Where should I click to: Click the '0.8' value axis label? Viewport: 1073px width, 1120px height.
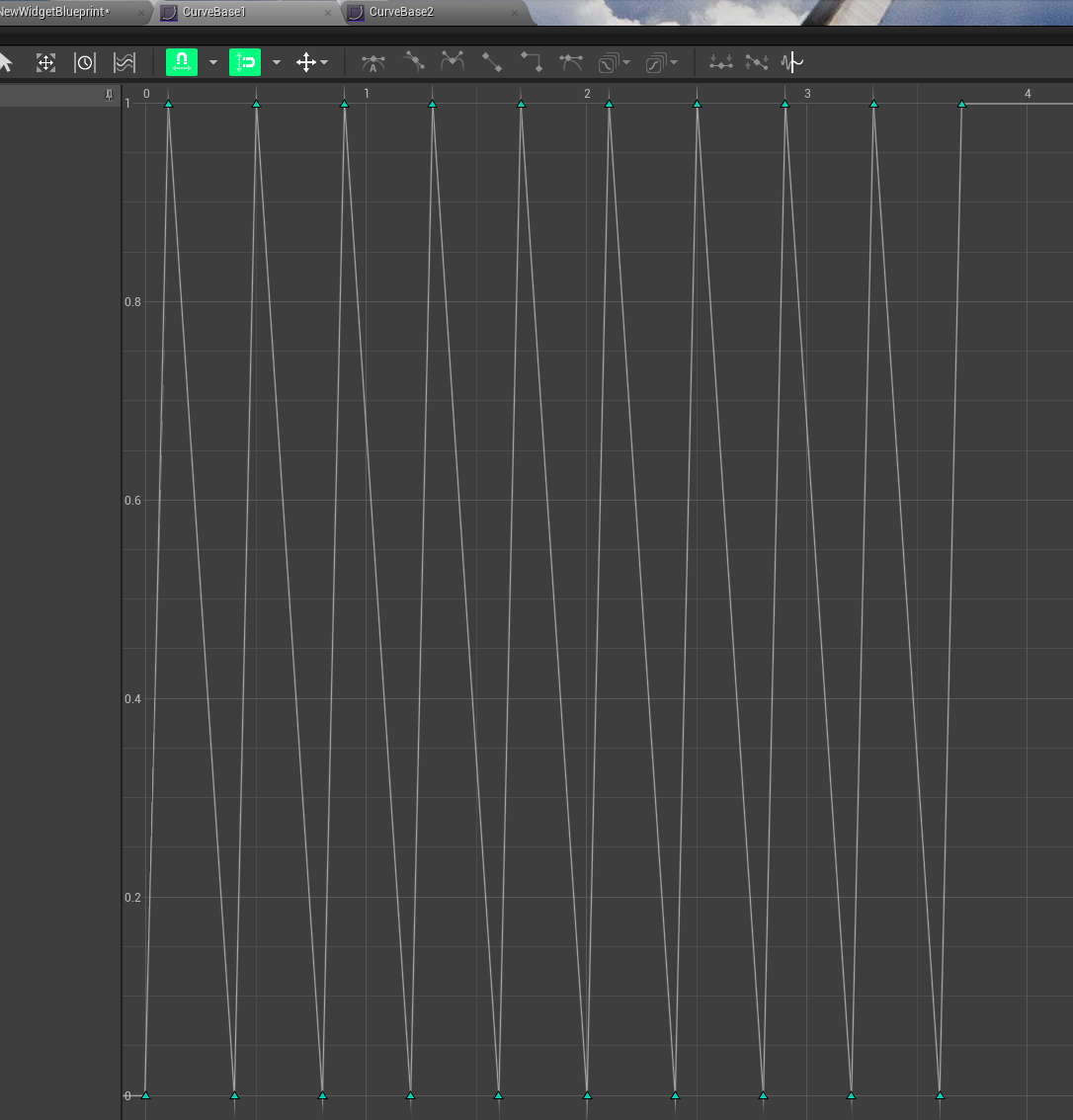132,302
